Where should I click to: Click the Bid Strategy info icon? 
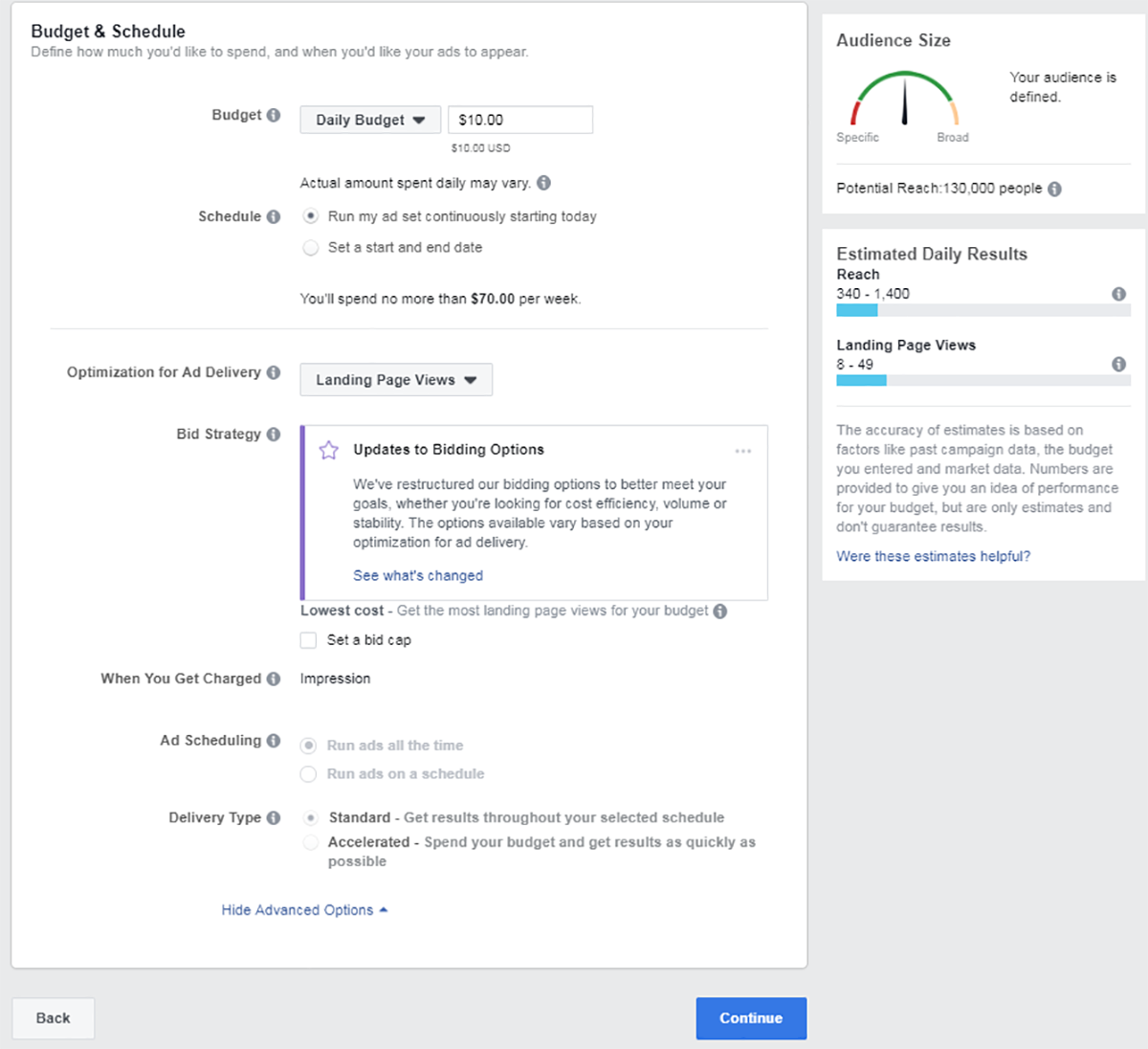pos(274,435)
